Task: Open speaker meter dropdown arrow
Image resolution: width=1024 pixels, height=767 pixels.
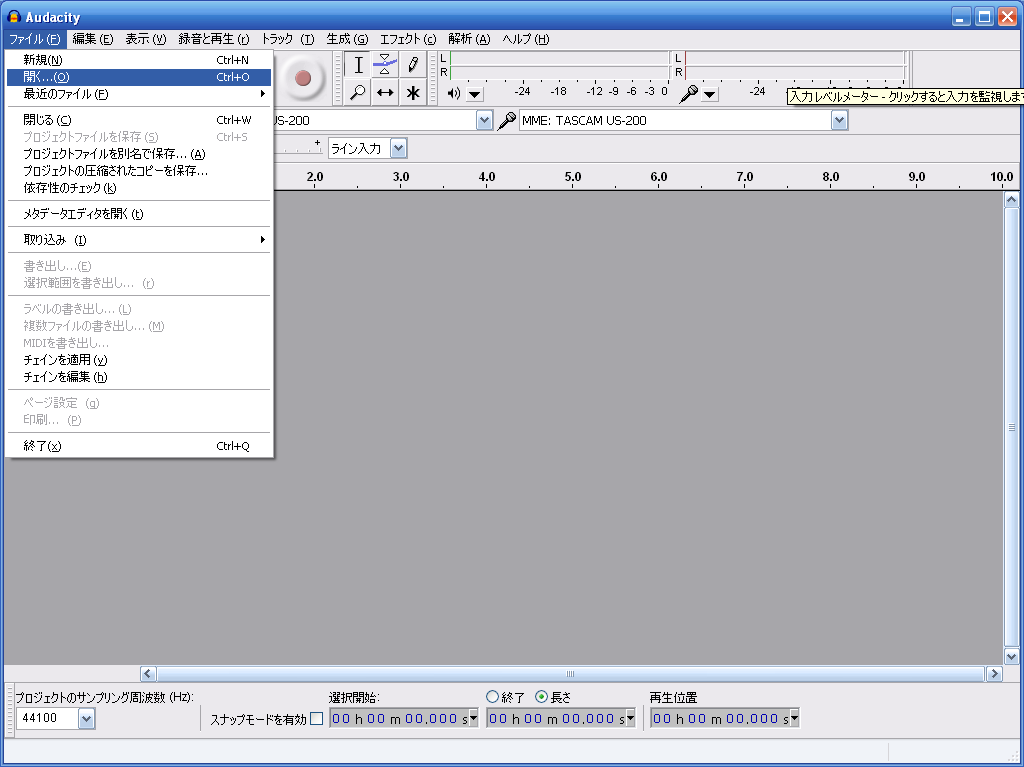Action: (x=475, y=95)
